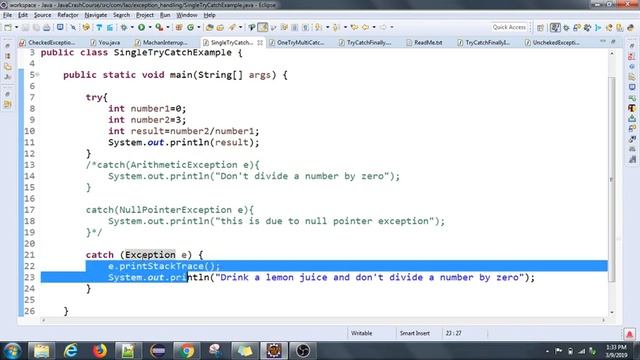Click 'println(result)' on line 11
Screen dimensions: 640x360
(211, 142)
